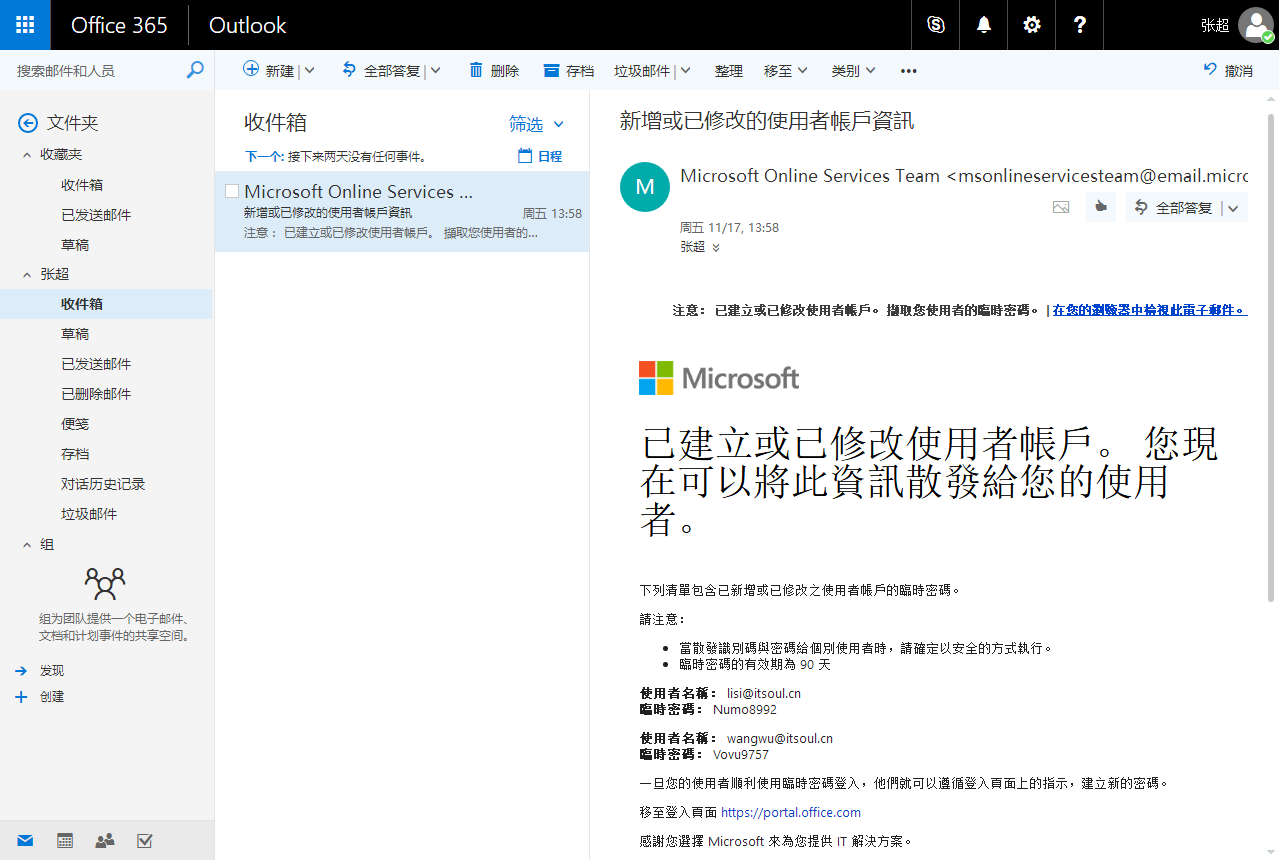Open more commands ellipsis in toolbar

pos(908,70)
